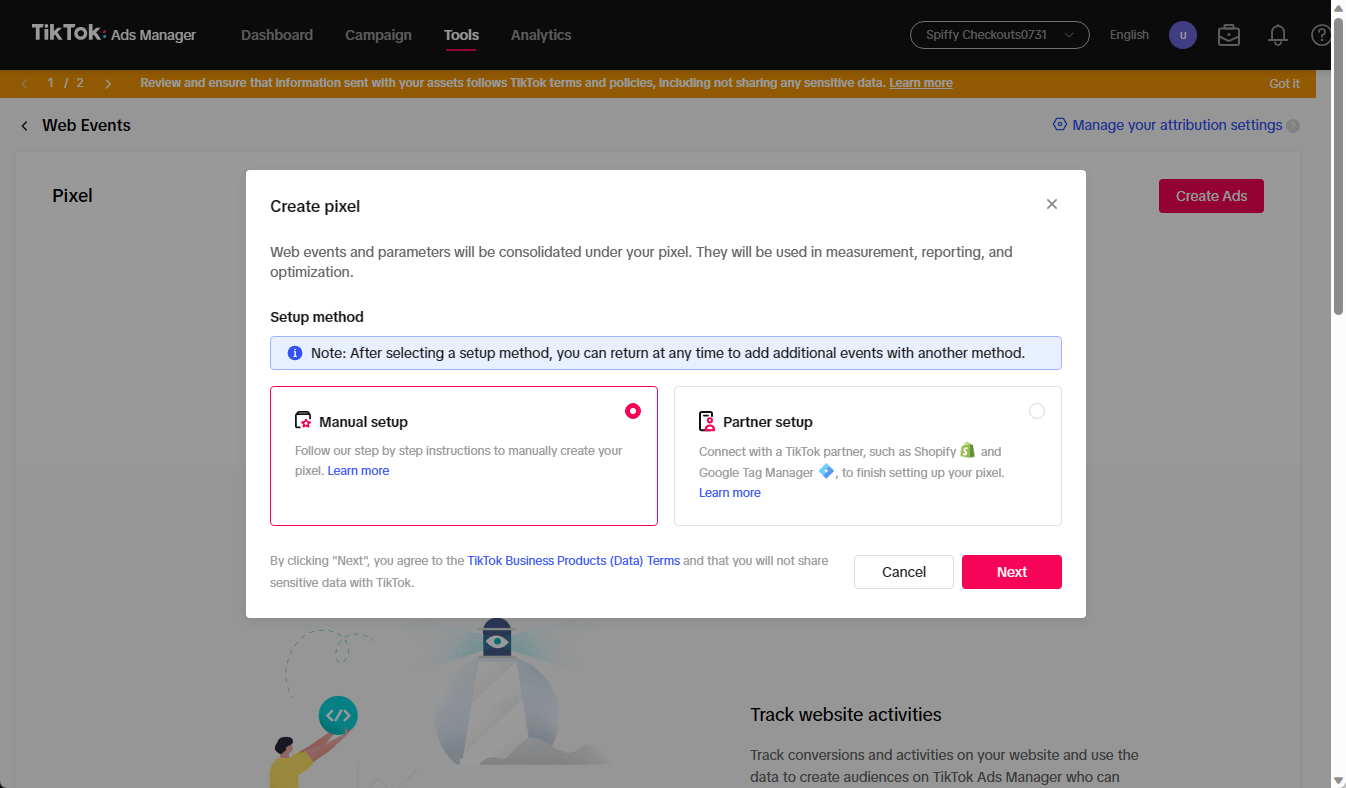Viewport: 1346px width, 788px height.
Task: Click the Next button
Action: [1011, 572]
